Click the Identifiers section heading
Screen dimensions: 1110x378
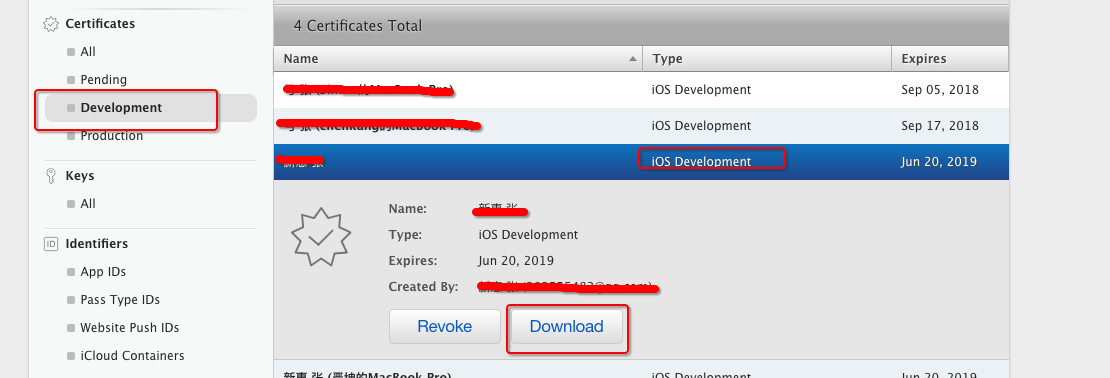pyautogui.click(x=96, y=244)
